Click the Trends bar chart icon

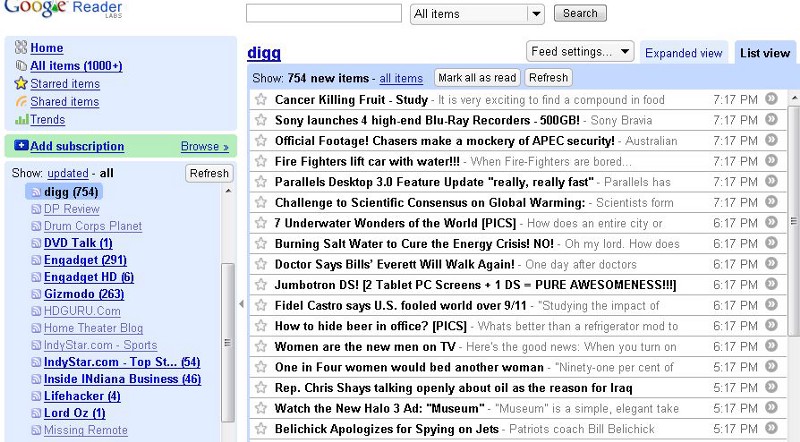pos(21,120)
